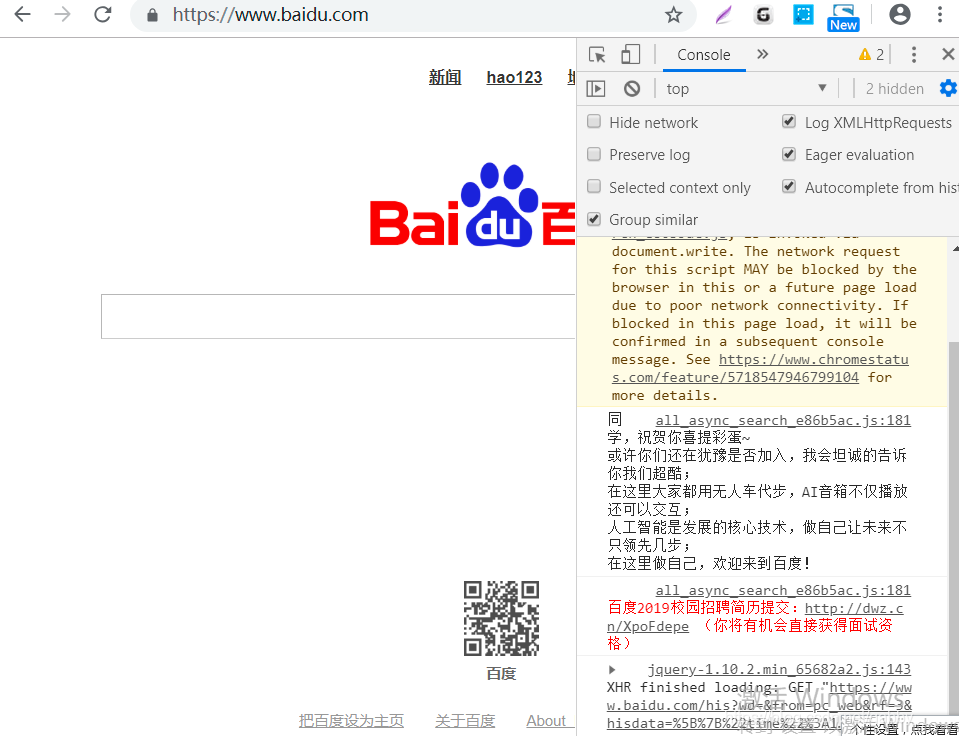Click the address bar URL www.baidu.com

(x=270, y=15)
